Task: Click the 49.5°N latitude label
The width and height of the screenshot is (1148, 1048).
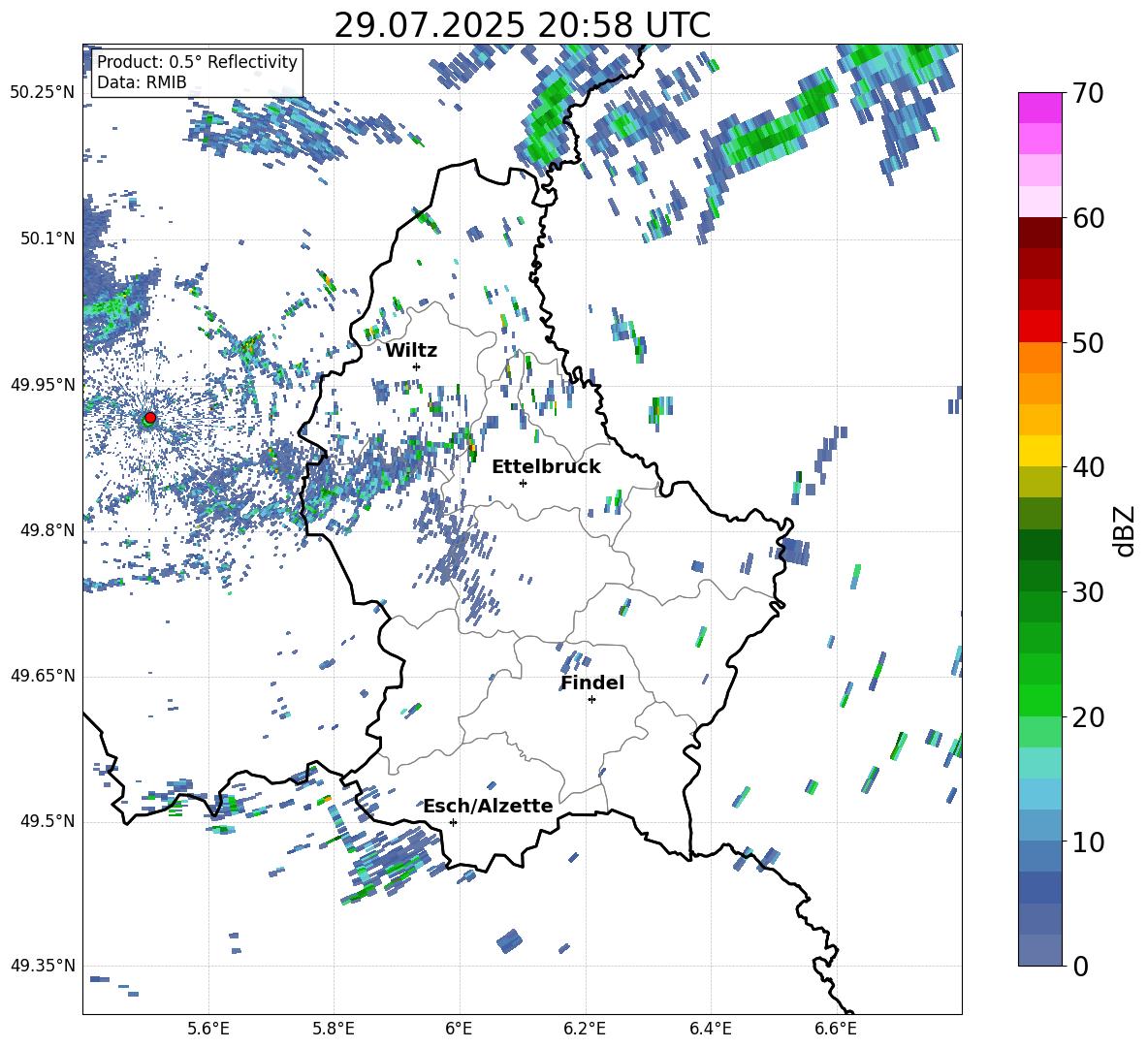Action: [48, 821]
